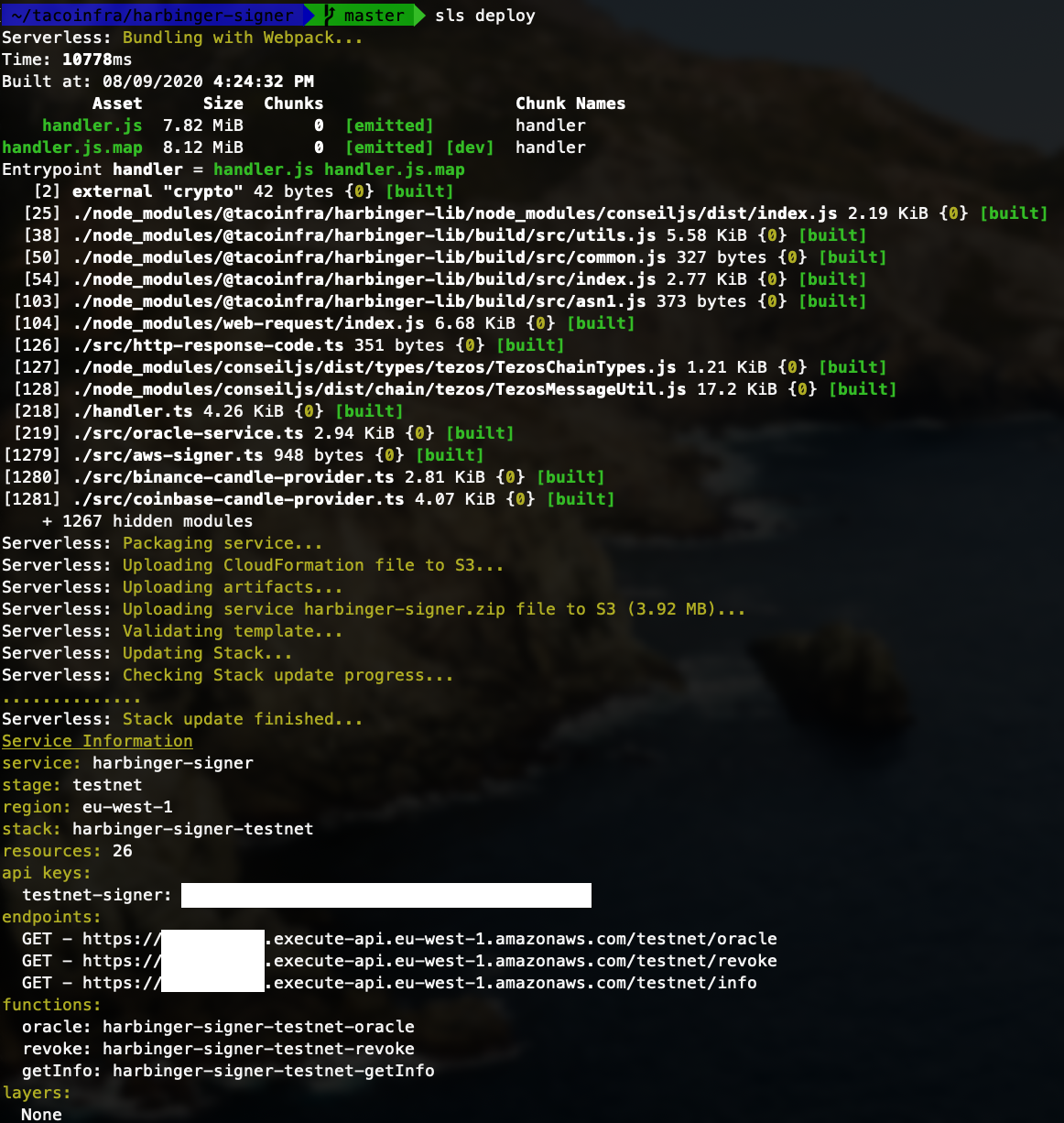The image size is (1064, 1123).
Task: Click the handler.js asset name
Action: point(92,125)
